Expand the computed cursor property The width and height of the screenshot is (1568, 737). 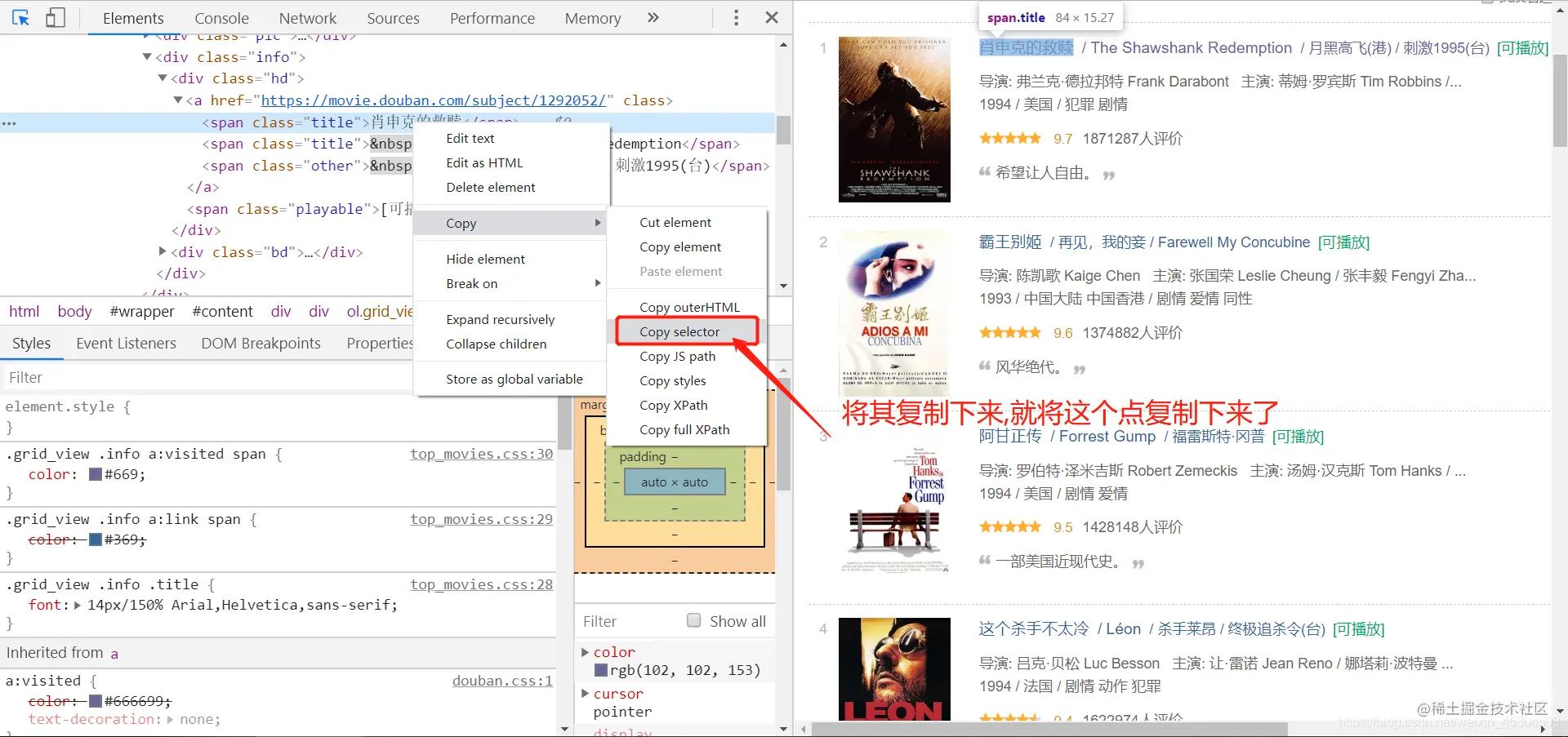(x=585, y=694)
